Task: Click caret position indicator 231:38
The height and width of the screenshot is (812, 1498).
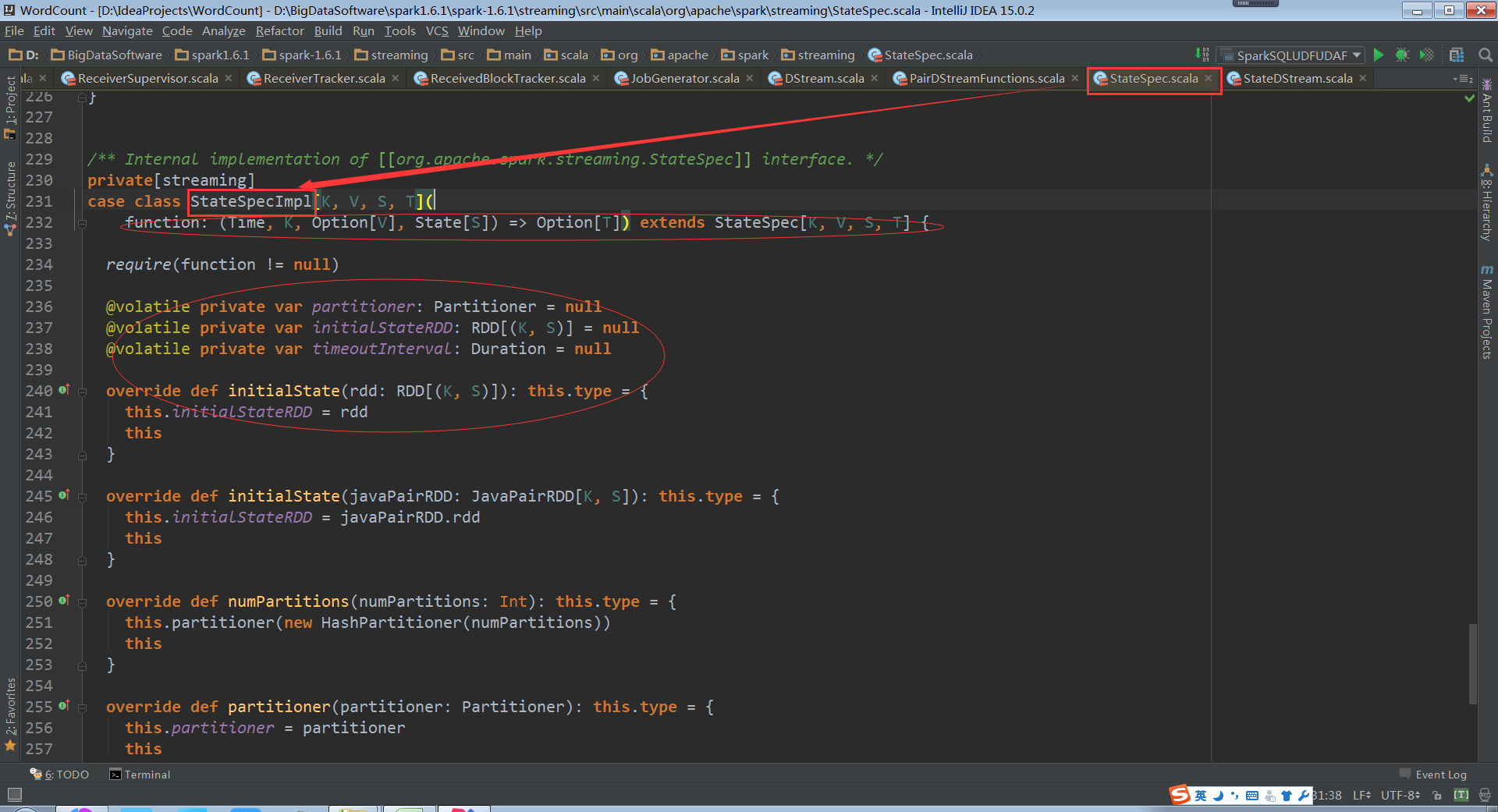Action: tap(1328, 795)
